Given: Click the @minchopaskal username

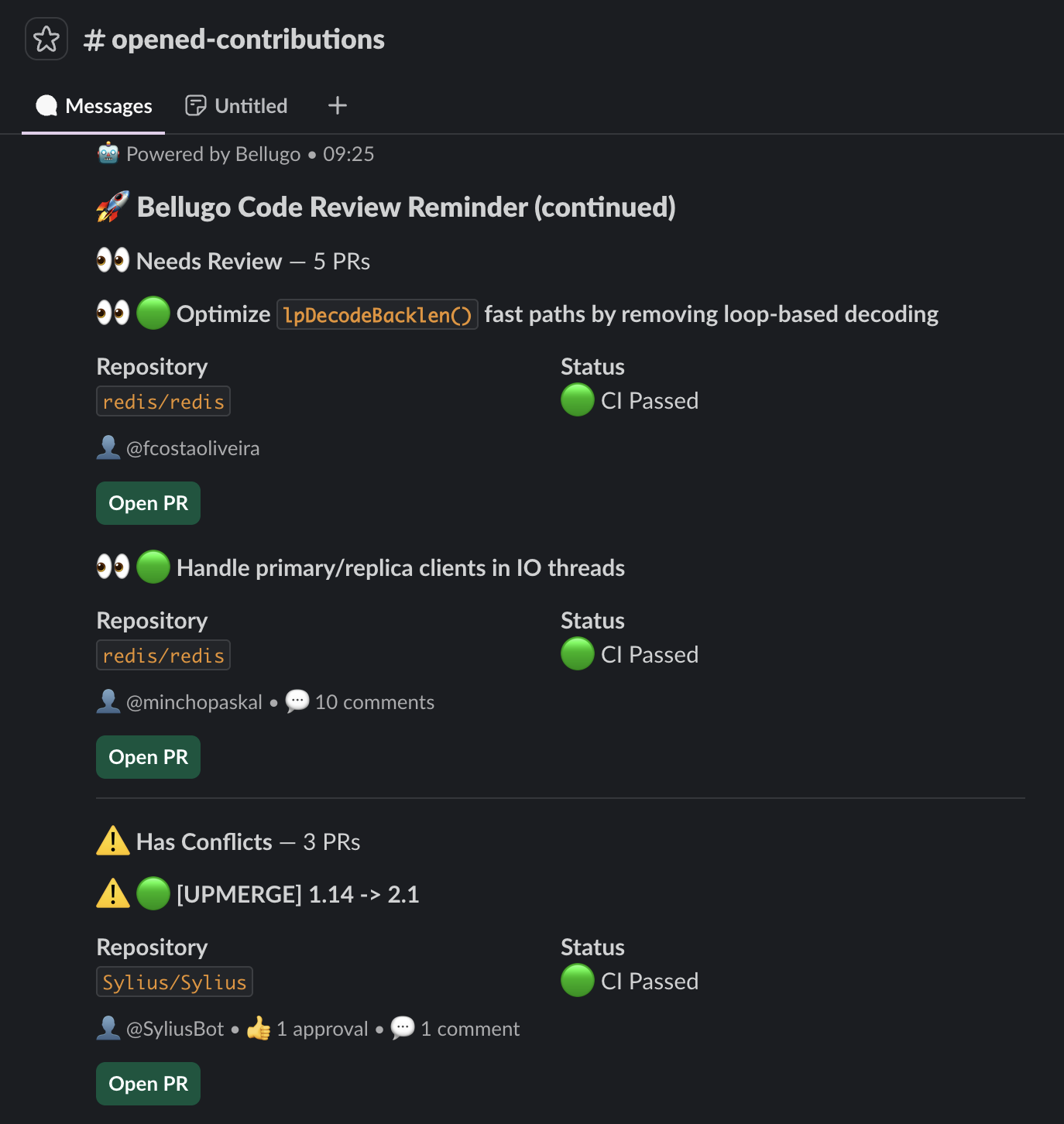Looking at the screenshot, I should (194, 702).
